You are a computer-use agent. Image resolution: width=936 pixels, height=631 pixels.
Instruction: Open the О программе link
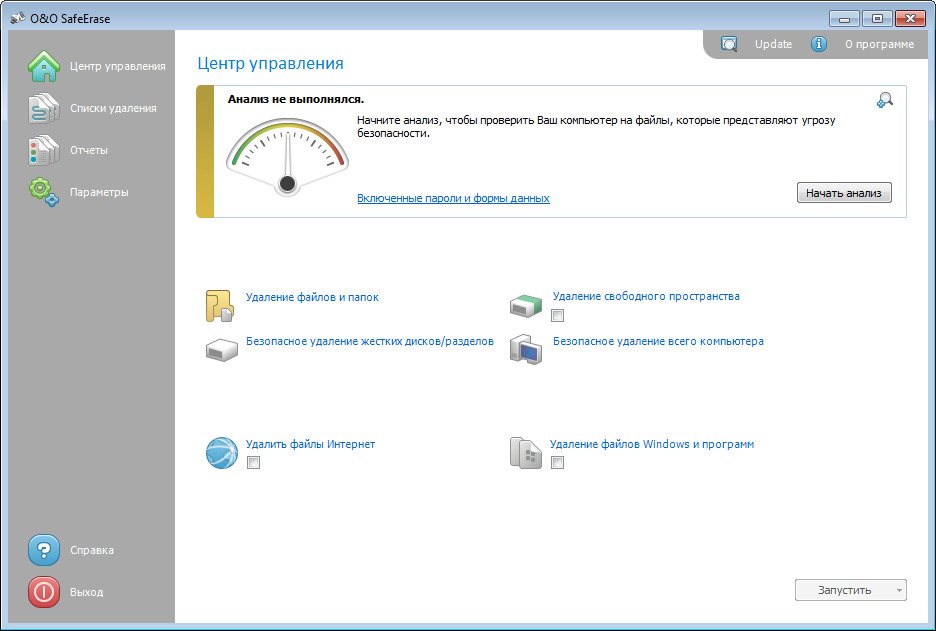coord(879,44)
